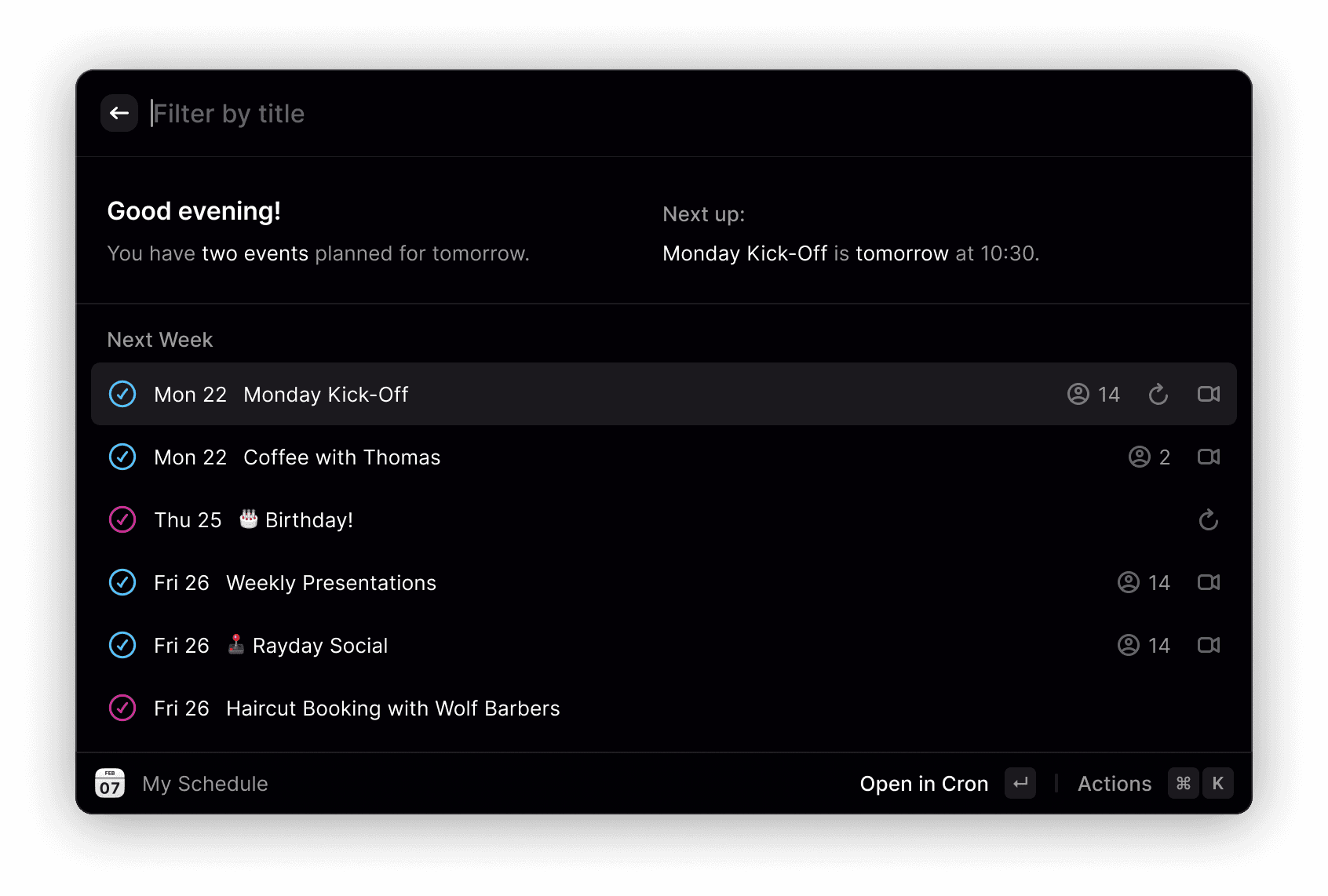Toggle the check circle for Haircut Booking
1328x896 pixels.
pos(122,708)
